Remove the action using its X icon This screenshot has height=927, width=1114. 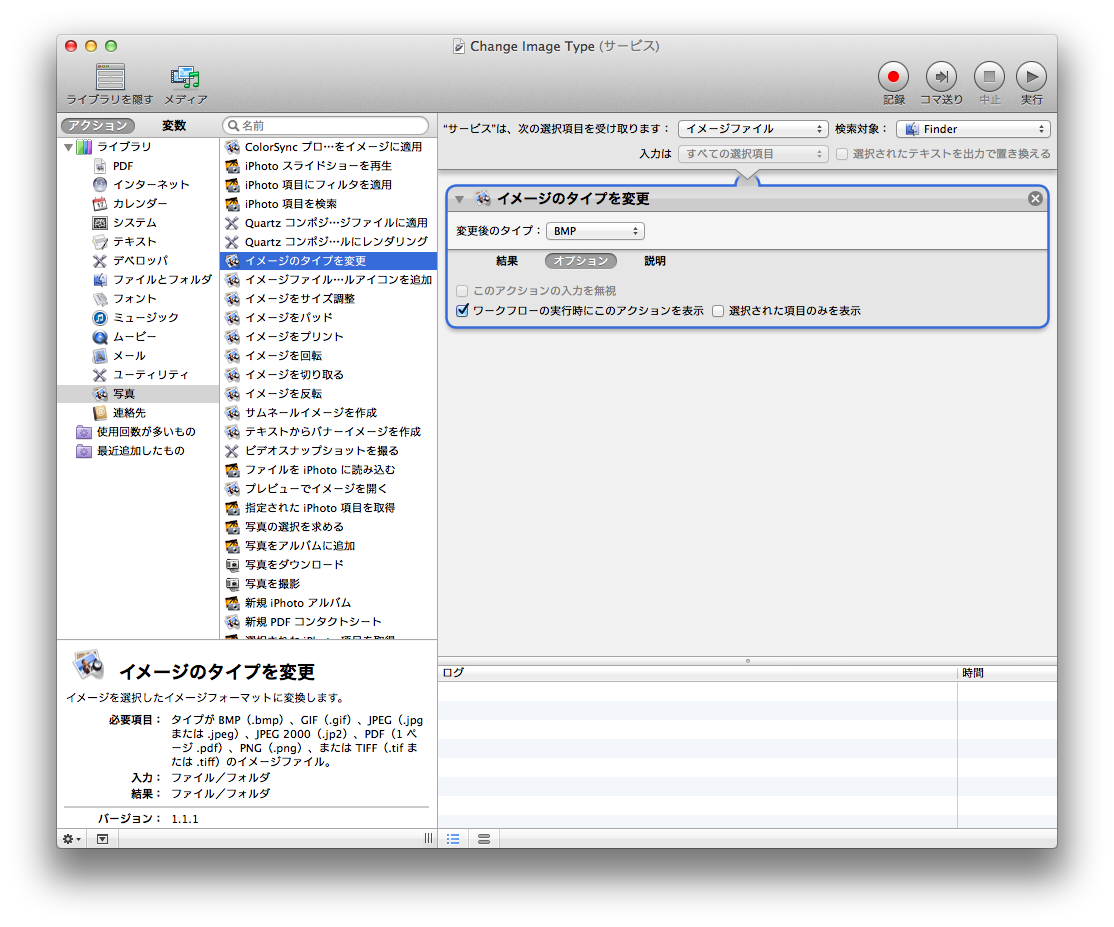(x=1035, y=199)
